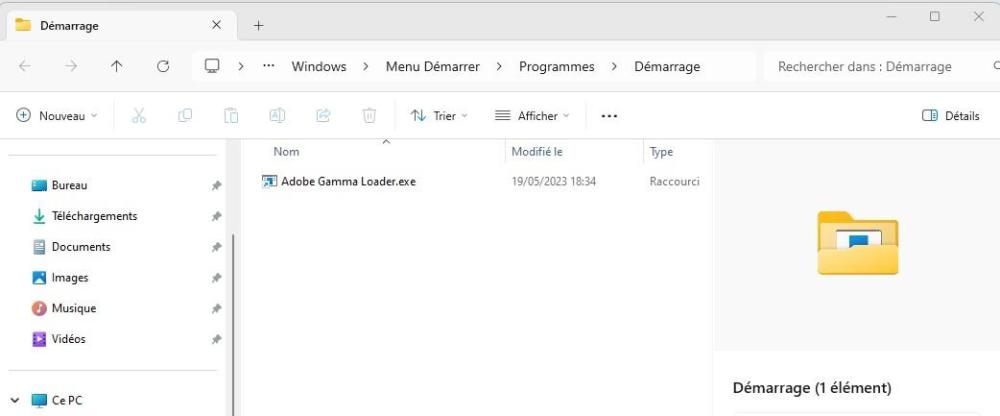The width and height of the screenshot is (1000, 416).
Task: Click the pin icon beside Téléchargements
Action: click(217, 216)
